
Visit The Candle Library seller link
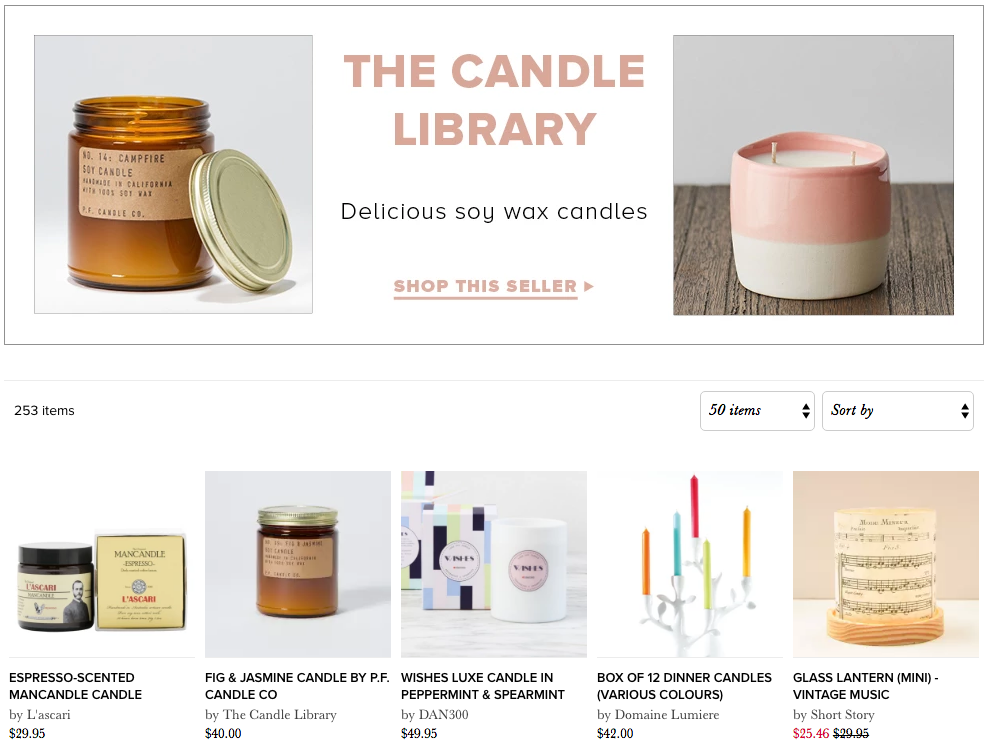click(280, 715)
